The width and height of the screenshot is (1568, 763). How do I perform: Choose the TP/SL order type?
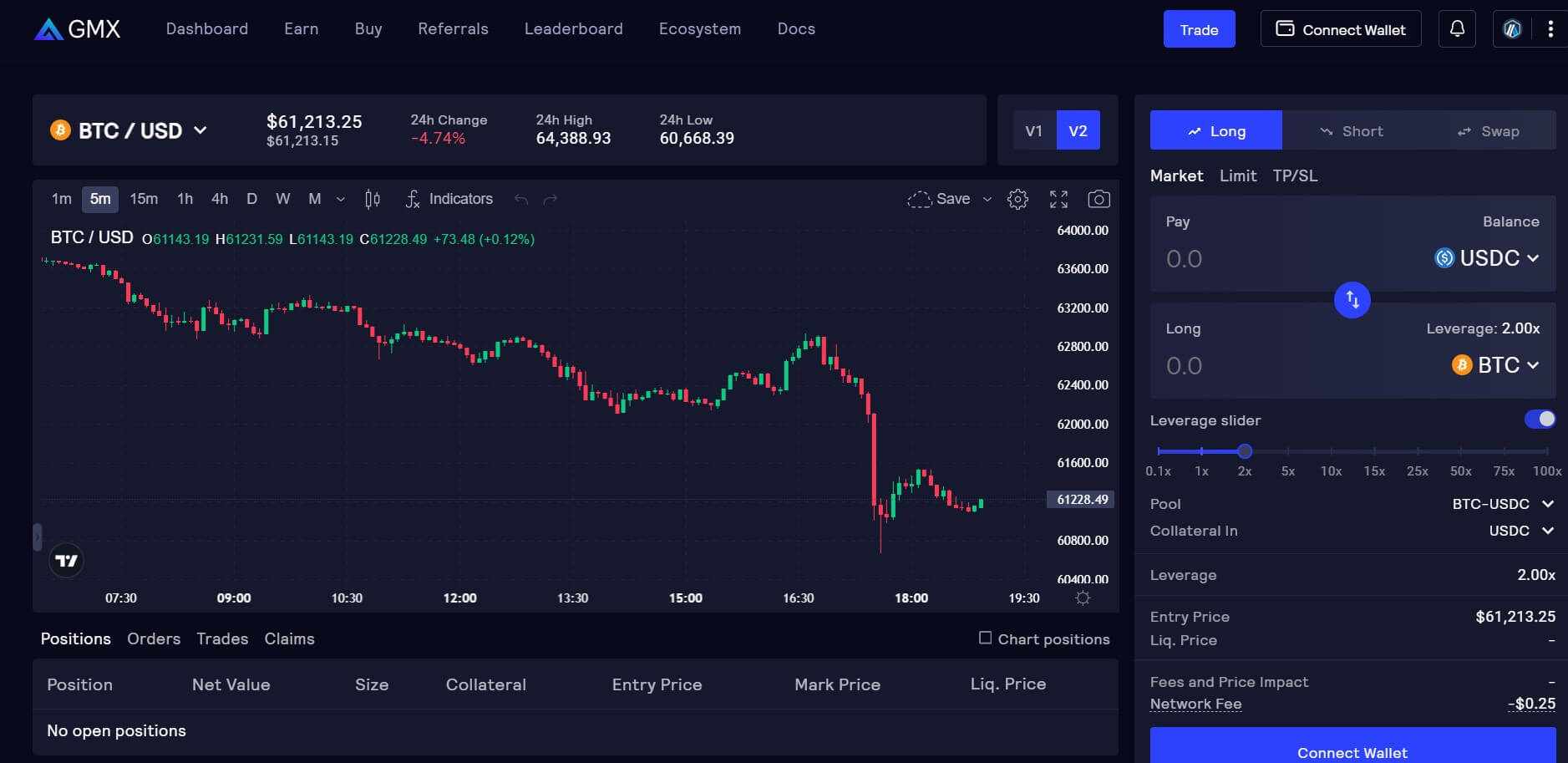[x=1295, y=175]
